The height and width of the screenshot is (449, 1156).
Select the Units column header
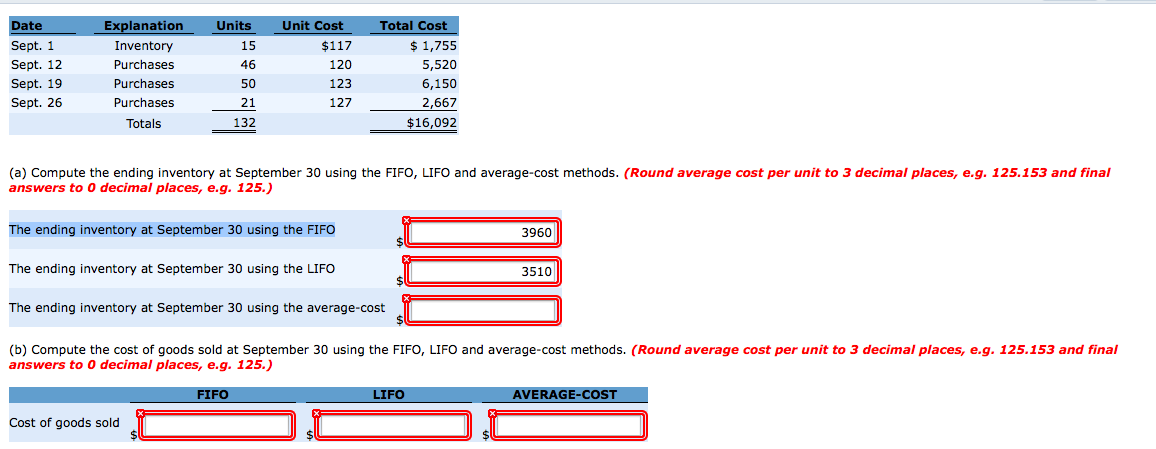click(x=234, y=26)
